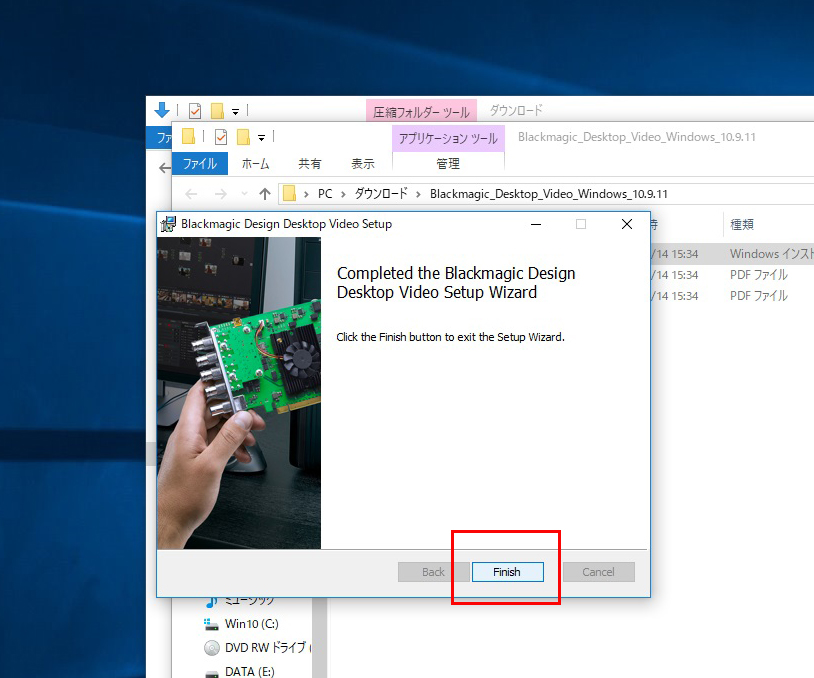Open the quick access toolbar dropdown in front Explorer
This screenshot has width=814, height=678.
(262, 138)
